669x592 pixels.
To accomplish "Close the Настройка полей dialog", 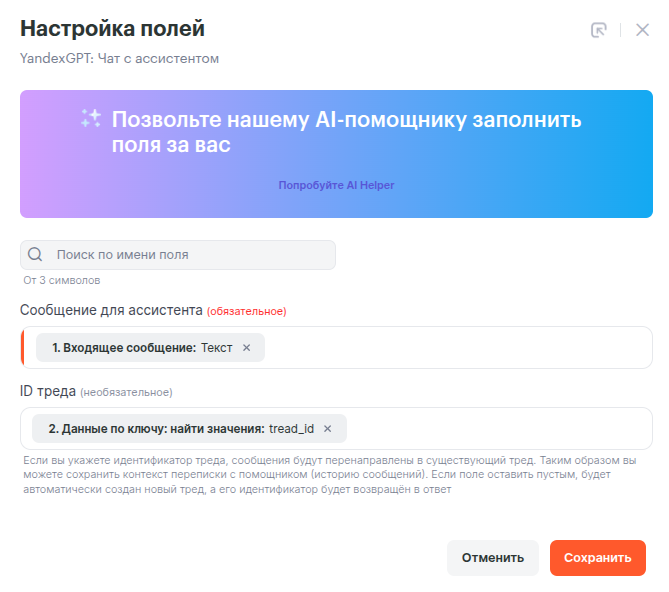I will click(x=642, y=30).
